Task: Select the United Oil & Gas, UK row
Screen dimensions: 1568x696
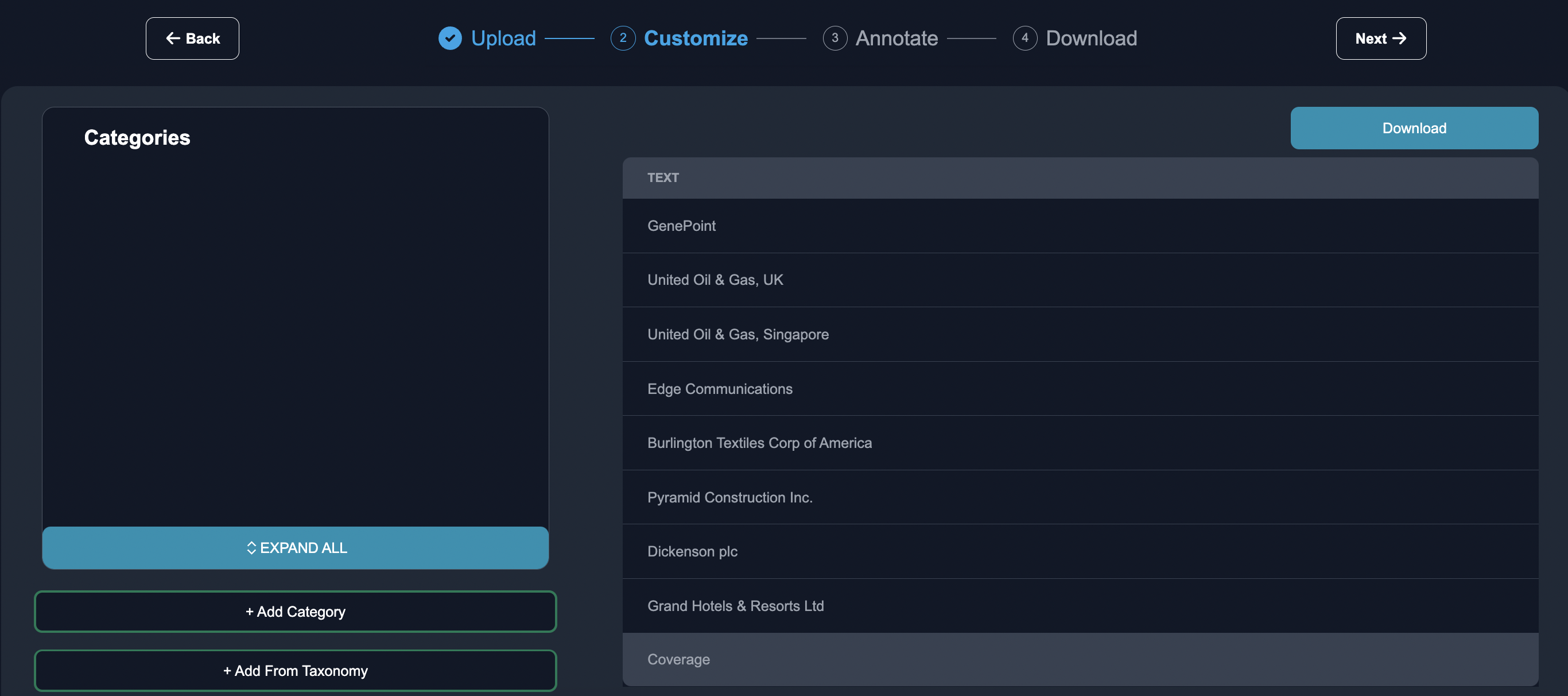Action: (1080, 280)
